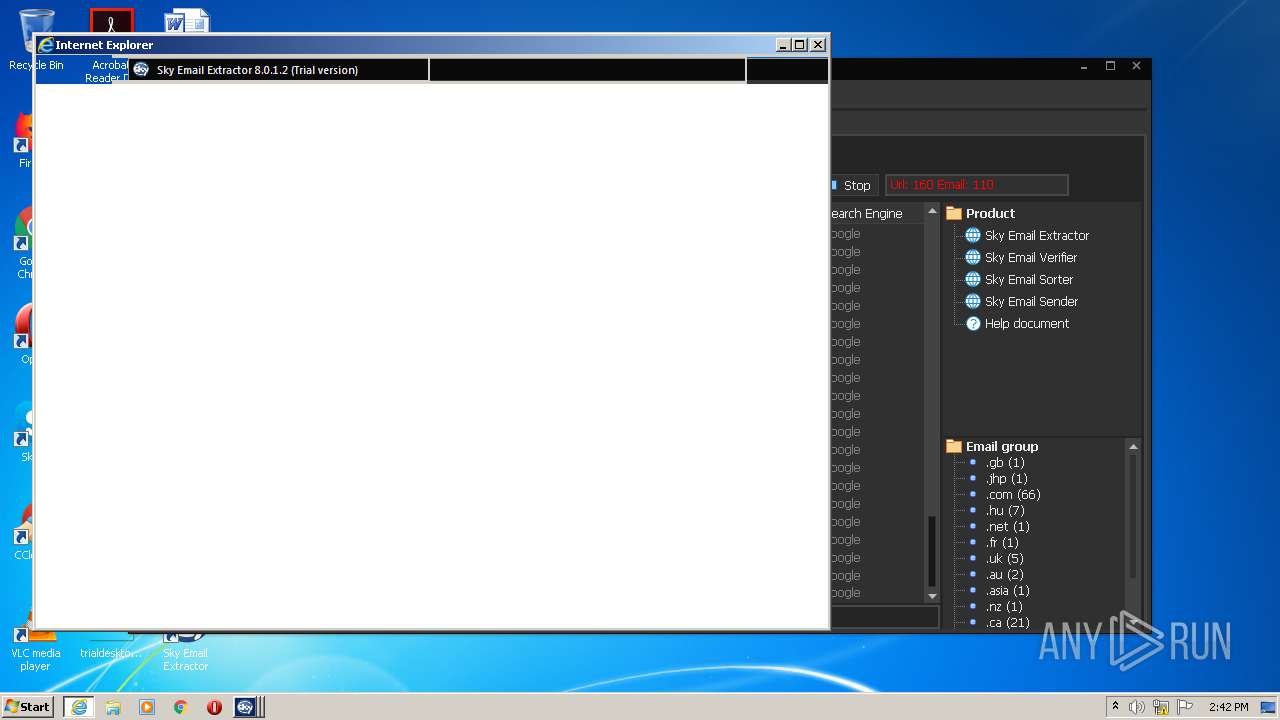Click the Sky Email Extractor trial version tab
The height and width of the screenshot is (720, 1280).
point(278,70)
